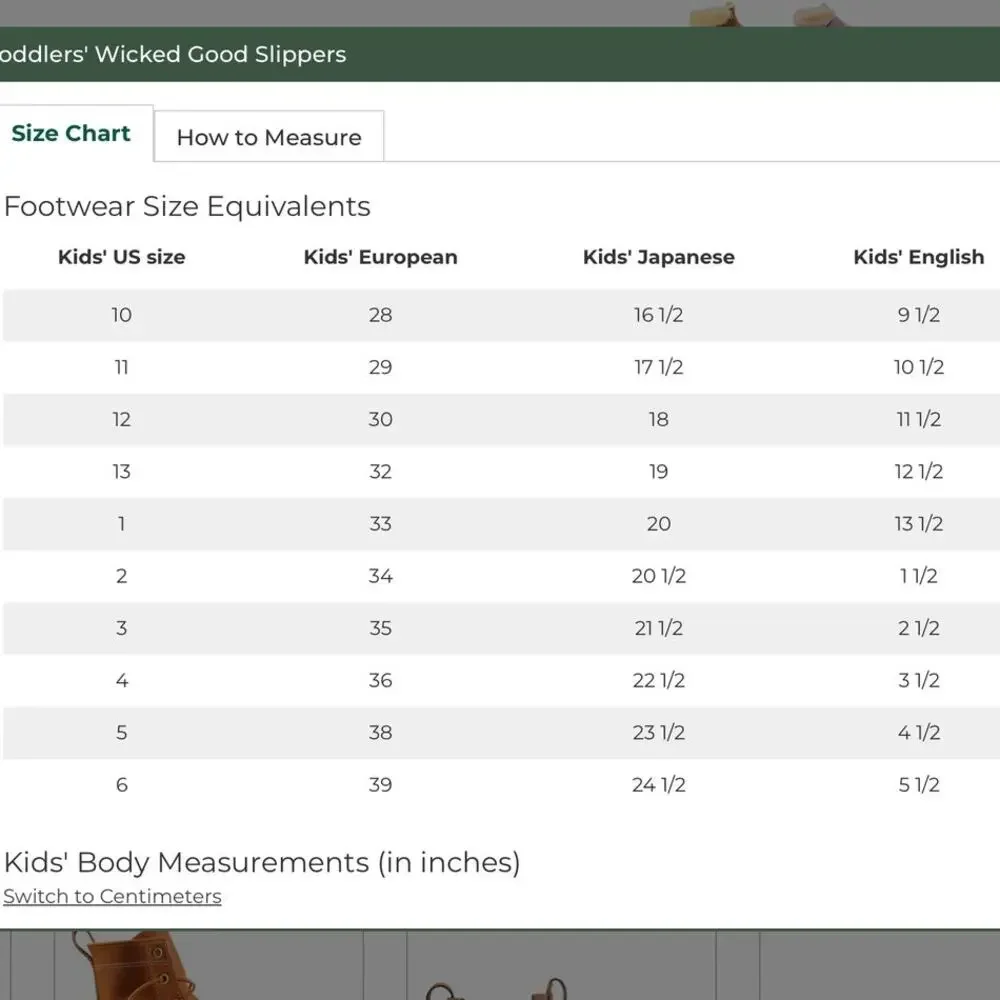Select European size 36 cell
The image size is (1000, 1000).
point(381,680)
